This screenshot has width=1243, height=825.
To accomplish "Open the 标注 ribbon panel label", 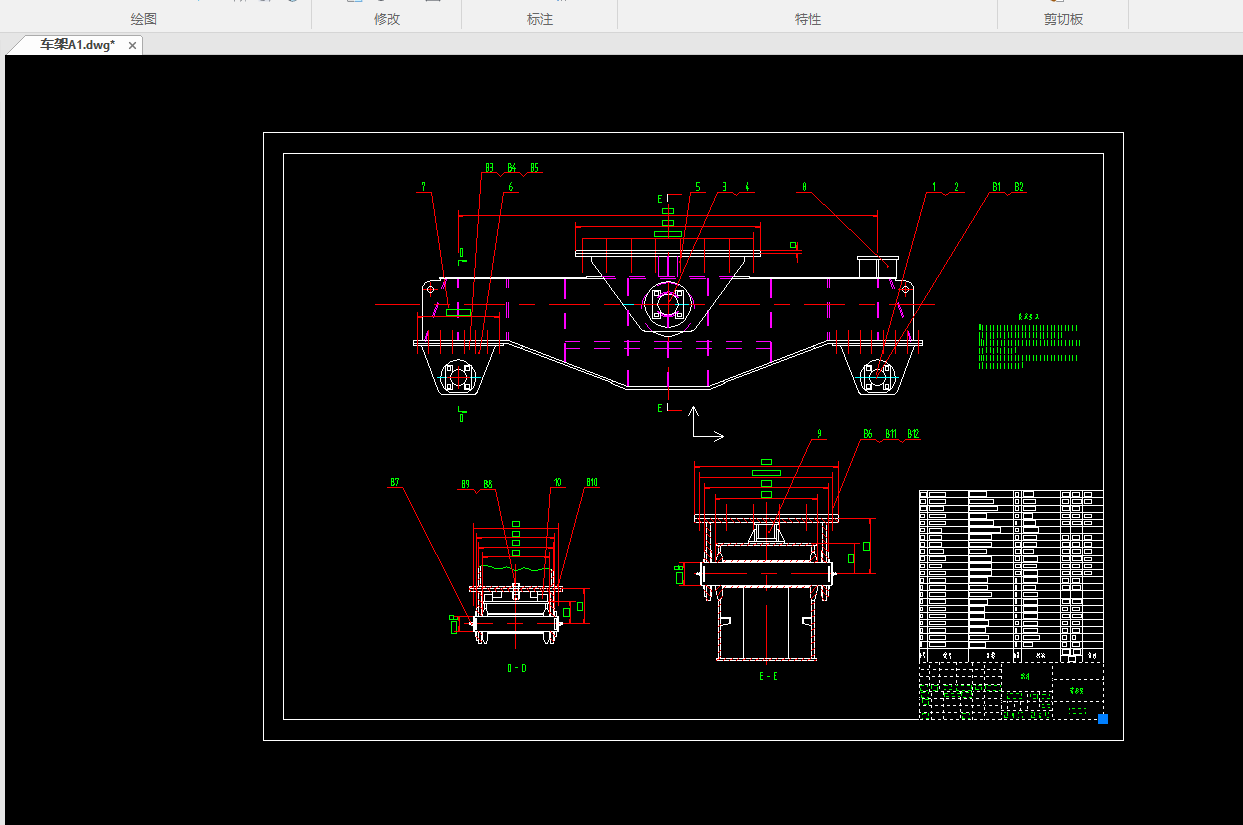I will [x=540, y=19].
